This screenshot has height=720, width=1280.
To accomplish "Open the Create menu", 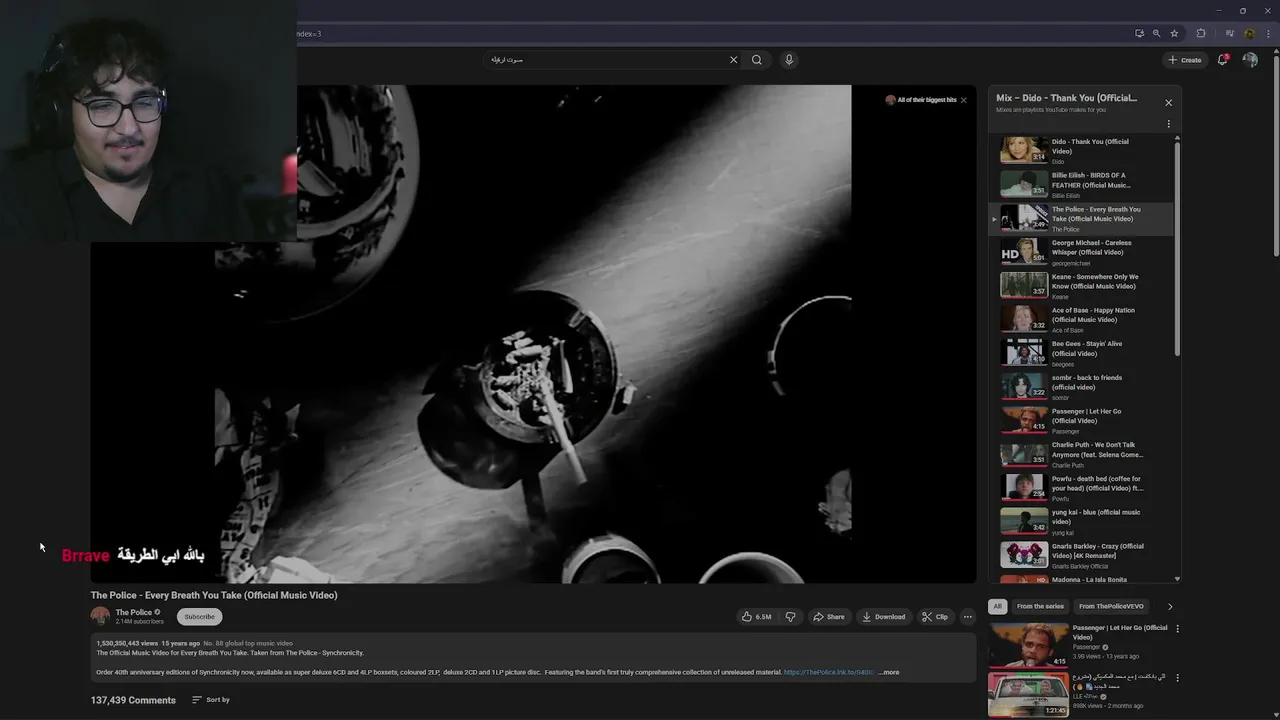I will (x=1185, y=60).
